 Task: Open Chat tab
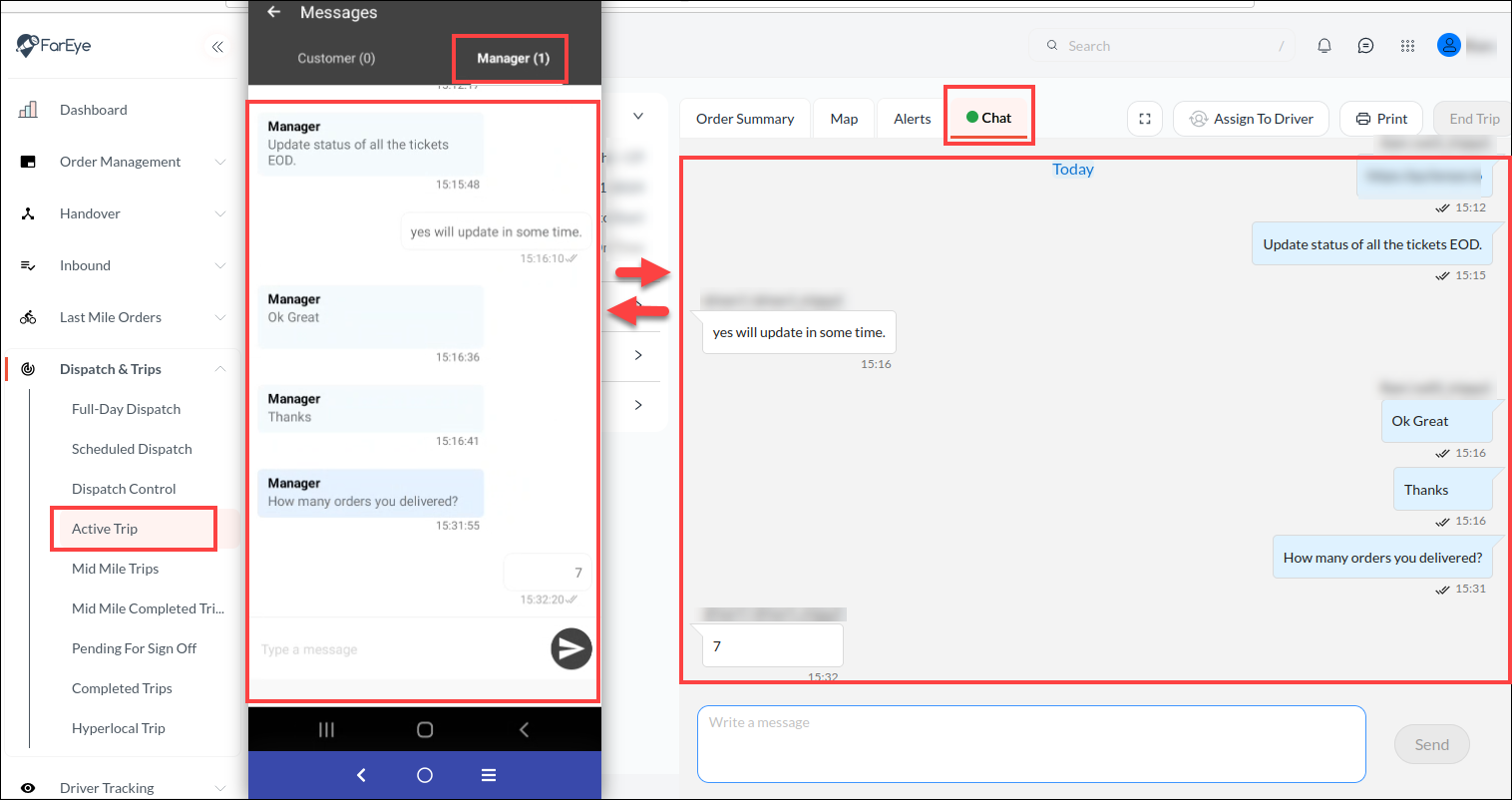point(988,118)
